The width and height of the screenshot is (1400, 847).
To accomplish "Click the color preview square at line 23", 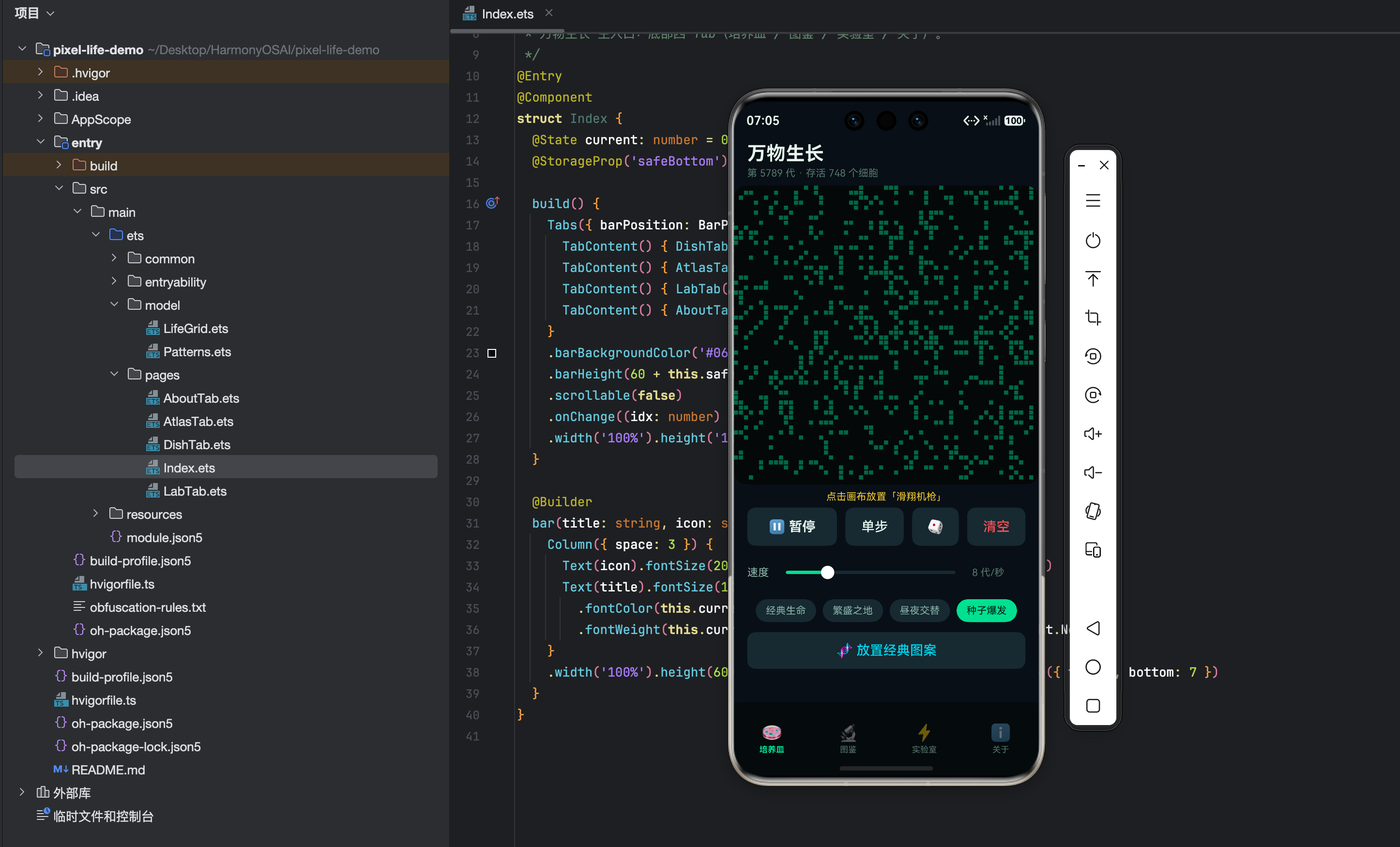I will [x=492, y=353].
